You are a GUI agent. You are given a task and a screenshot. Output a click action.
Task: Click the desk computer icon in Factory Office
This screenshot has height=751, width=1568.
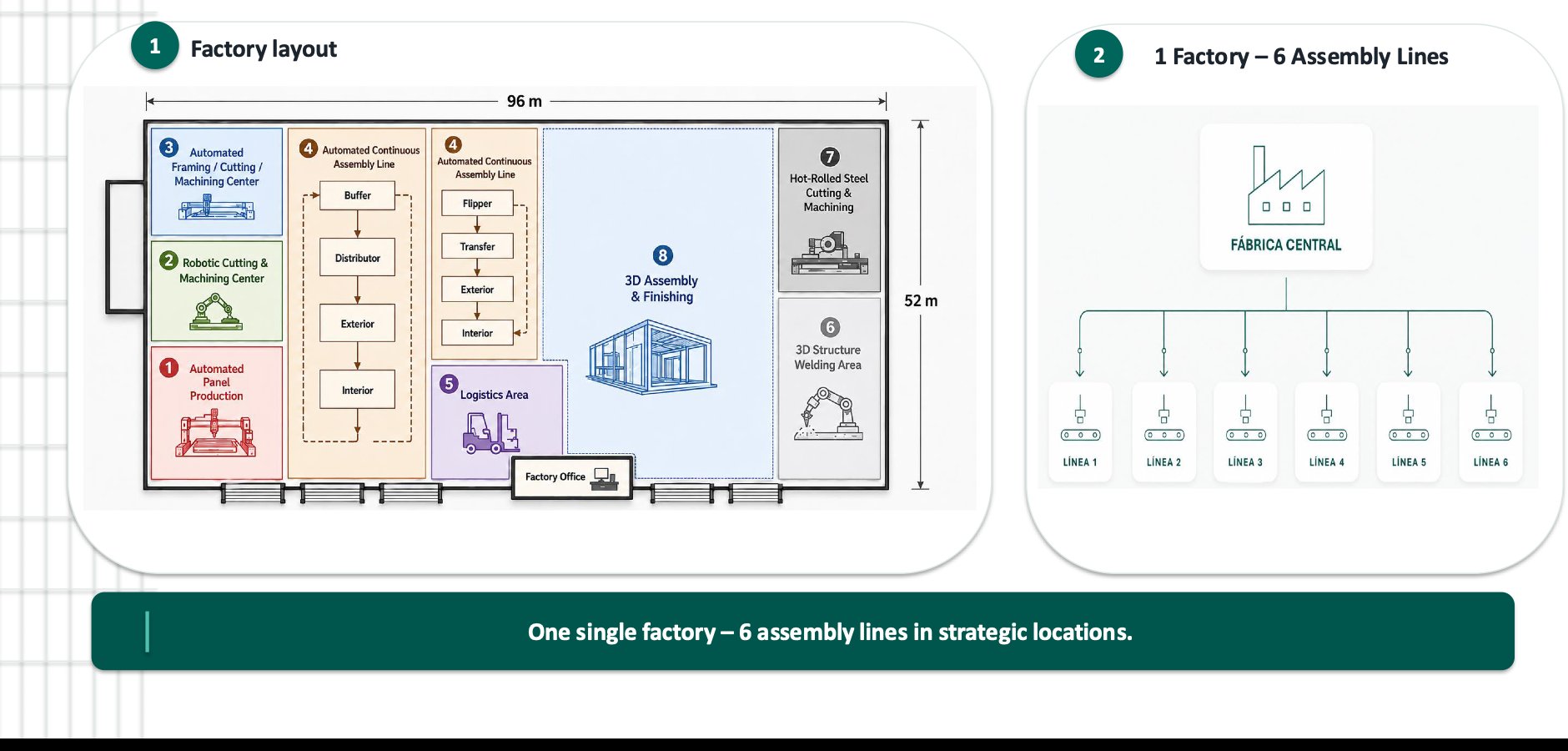pos(605,478)
